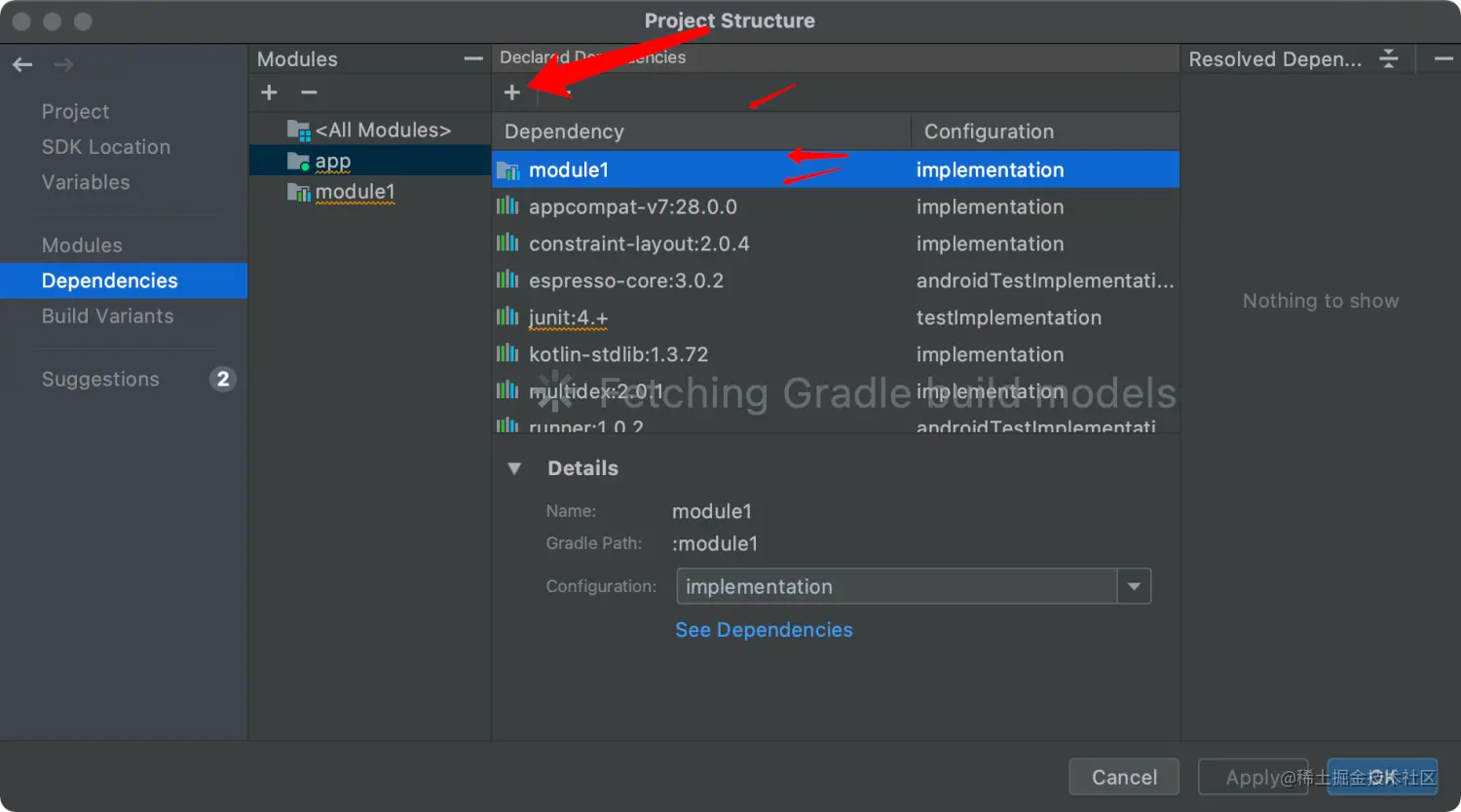The image size is (1461, 812).
Task: Click the Apply button
Action: [1253, 777]
